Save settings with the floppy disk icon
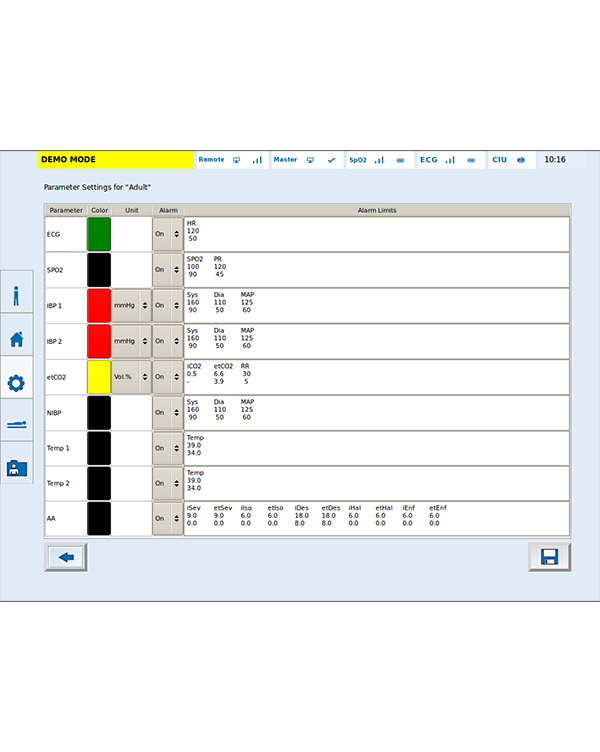The width and height of the screenshot is (600, 752). click(549, 557)
